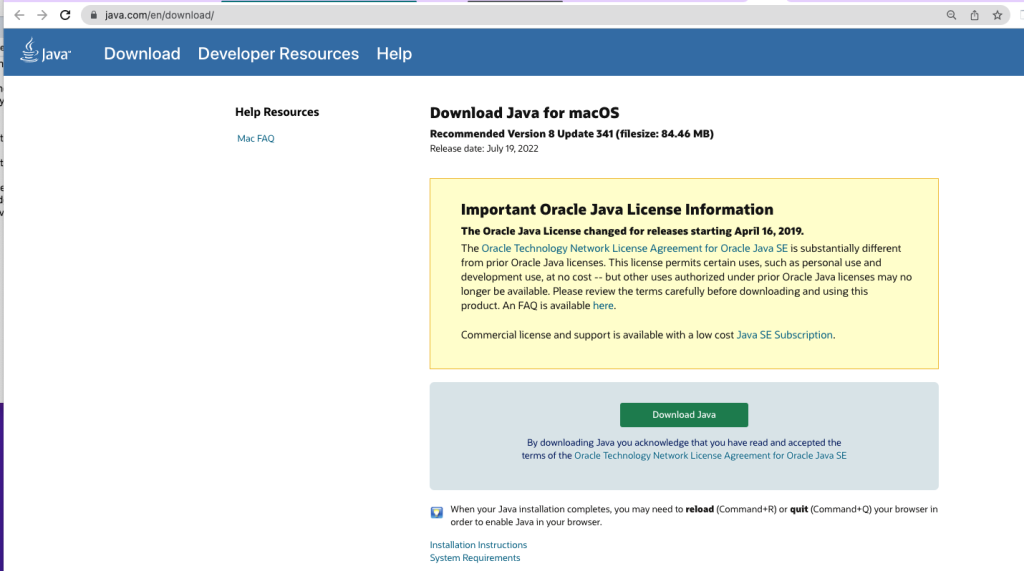Click the browser forward arrow
Image resolution: width=1024 pixels, height=571 pixels.
(x=42, y=15)
